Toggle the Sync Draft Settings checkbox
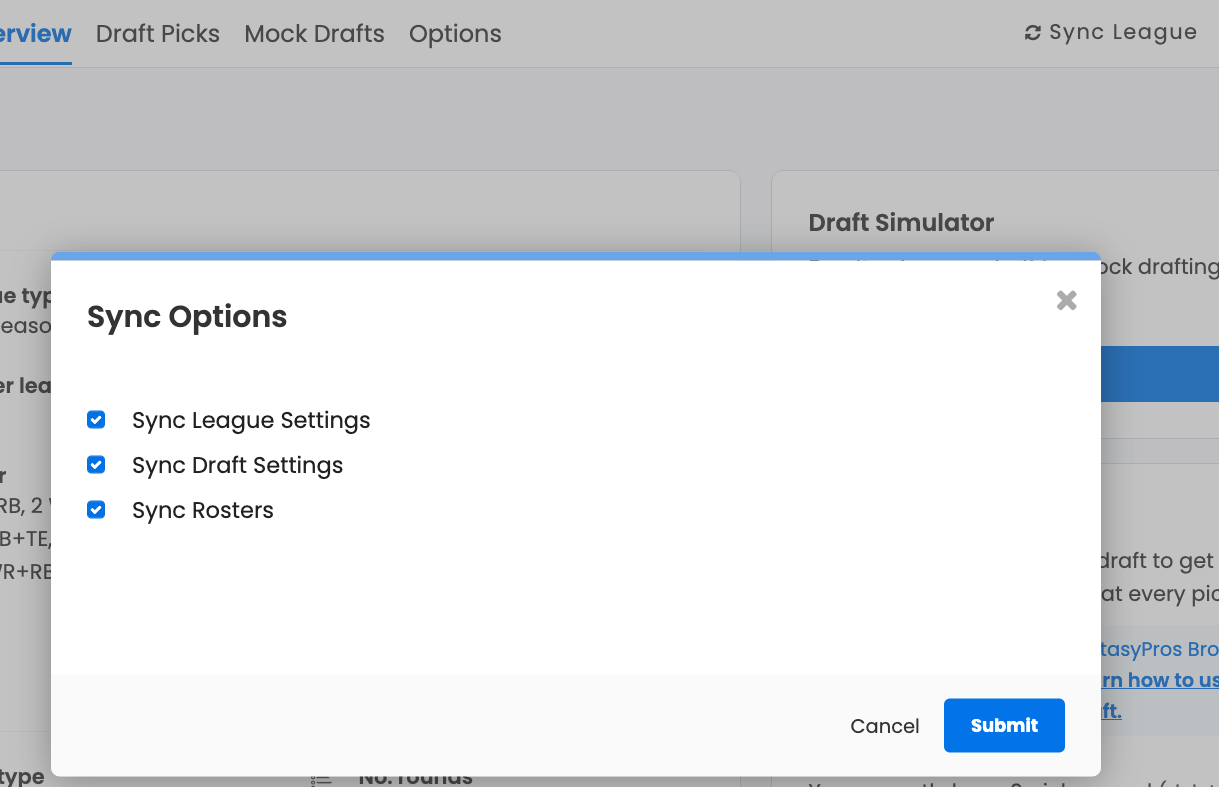 click(x=96, y=465)
